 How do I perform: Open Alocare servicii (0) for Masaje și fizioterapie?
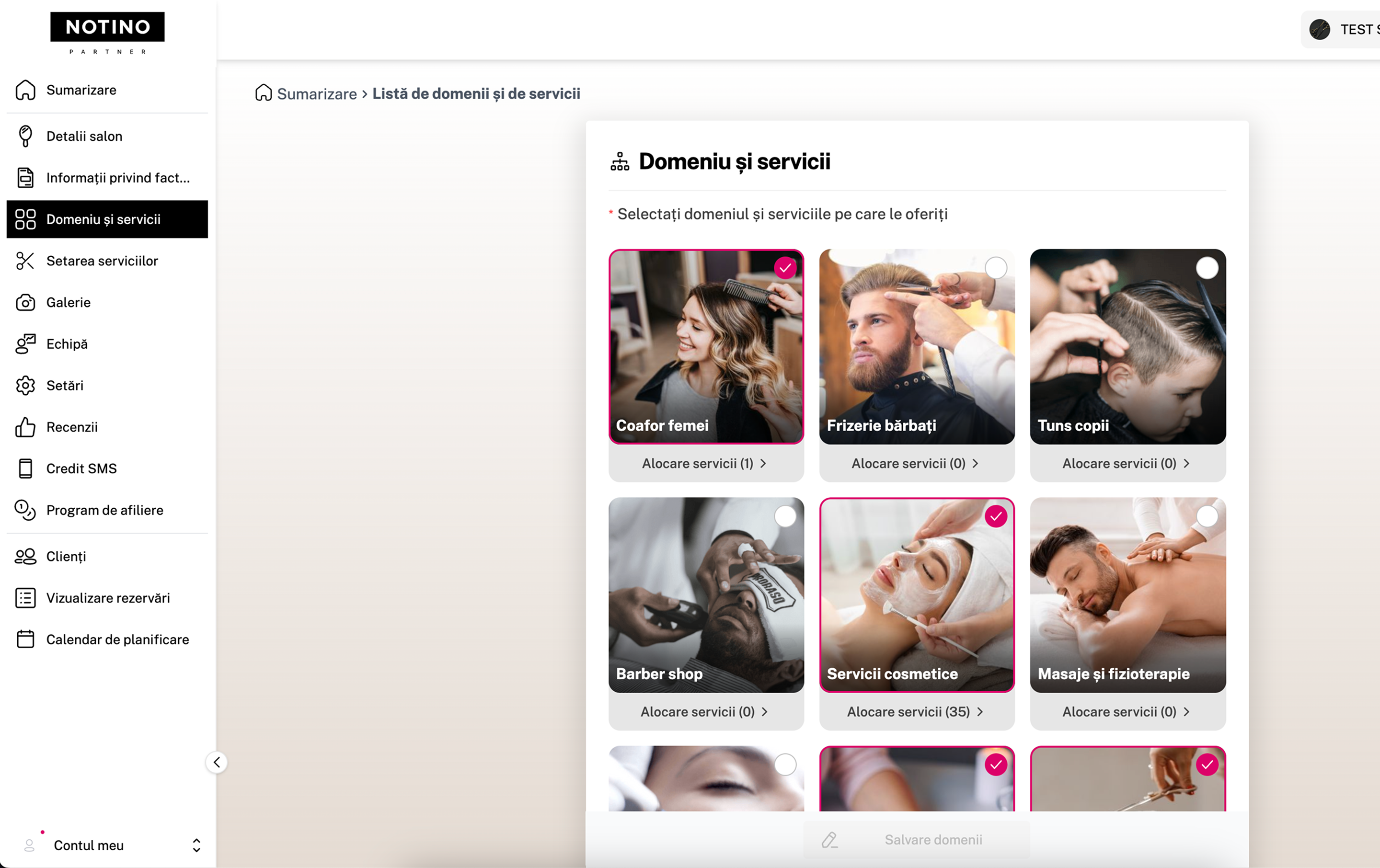(x=1127, y=711)
